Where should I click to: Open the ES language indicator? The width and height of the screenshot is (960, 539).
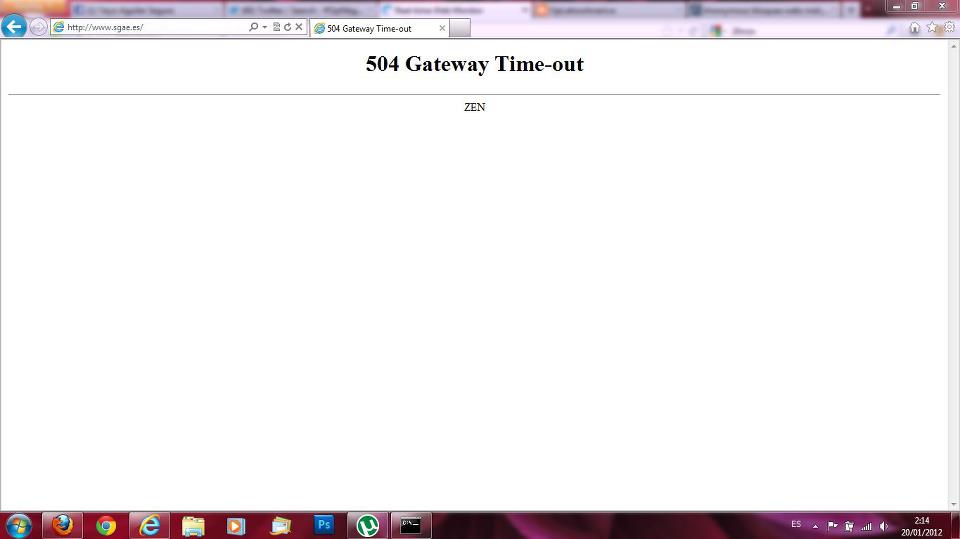[x=796, y=524]
